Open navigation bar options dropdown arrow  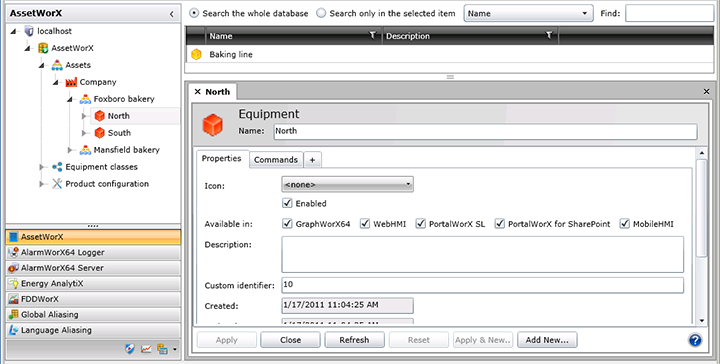tap(175, 350)
